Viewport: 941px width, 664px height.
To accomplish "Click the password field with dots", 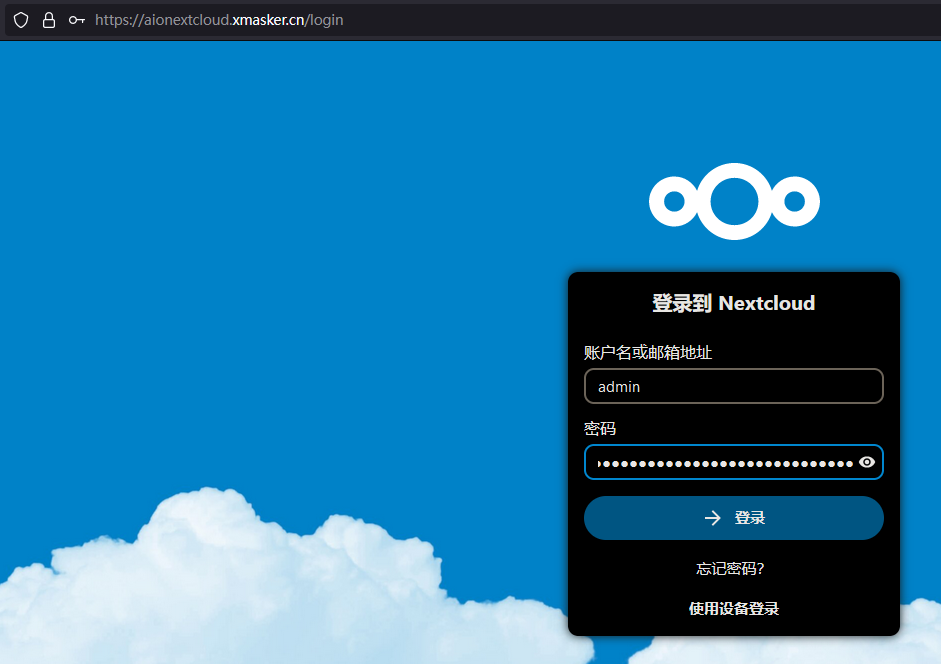I will pos(733,462).
